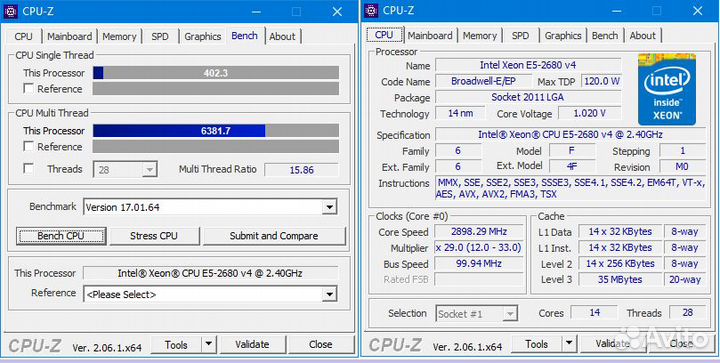Click the Specification field text

click(570, 134)
